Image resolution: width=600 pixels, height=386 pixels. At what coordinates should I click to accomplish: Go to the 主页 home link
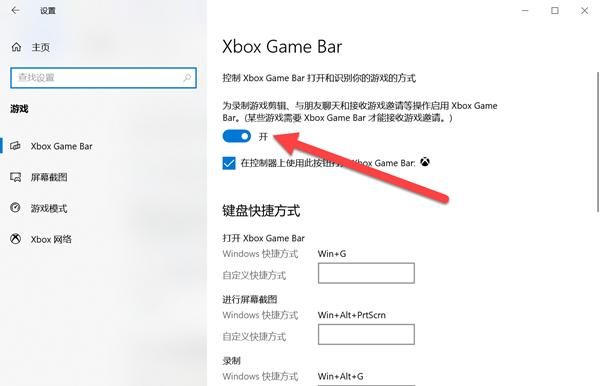[41, 47]
